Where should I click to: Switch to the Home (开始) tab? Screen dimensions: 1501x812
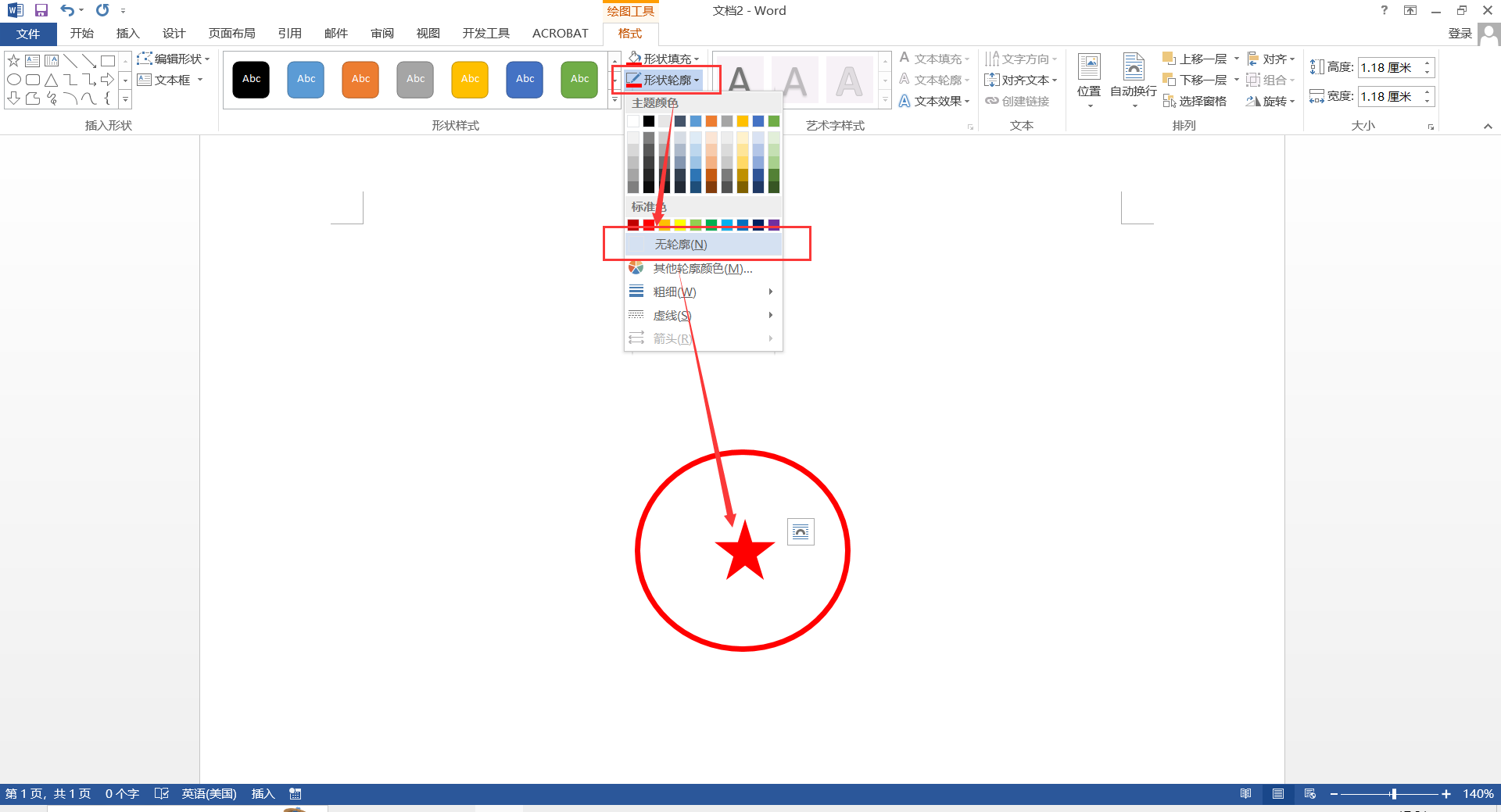pyautogui.click(x=82, y=34)
